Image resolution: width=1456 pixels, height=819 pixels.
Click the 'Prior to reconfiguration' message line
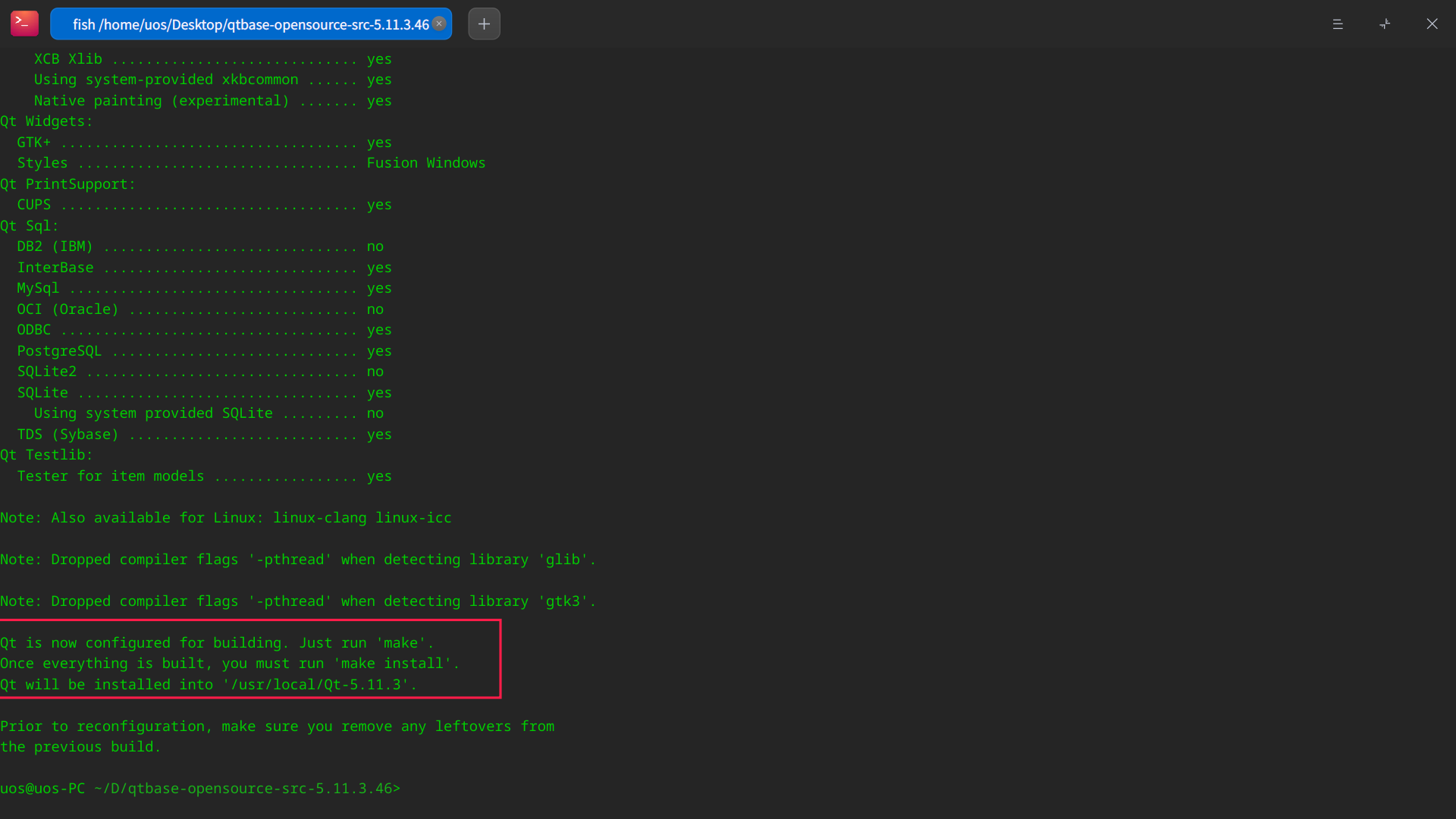click(x=277, y=726)
